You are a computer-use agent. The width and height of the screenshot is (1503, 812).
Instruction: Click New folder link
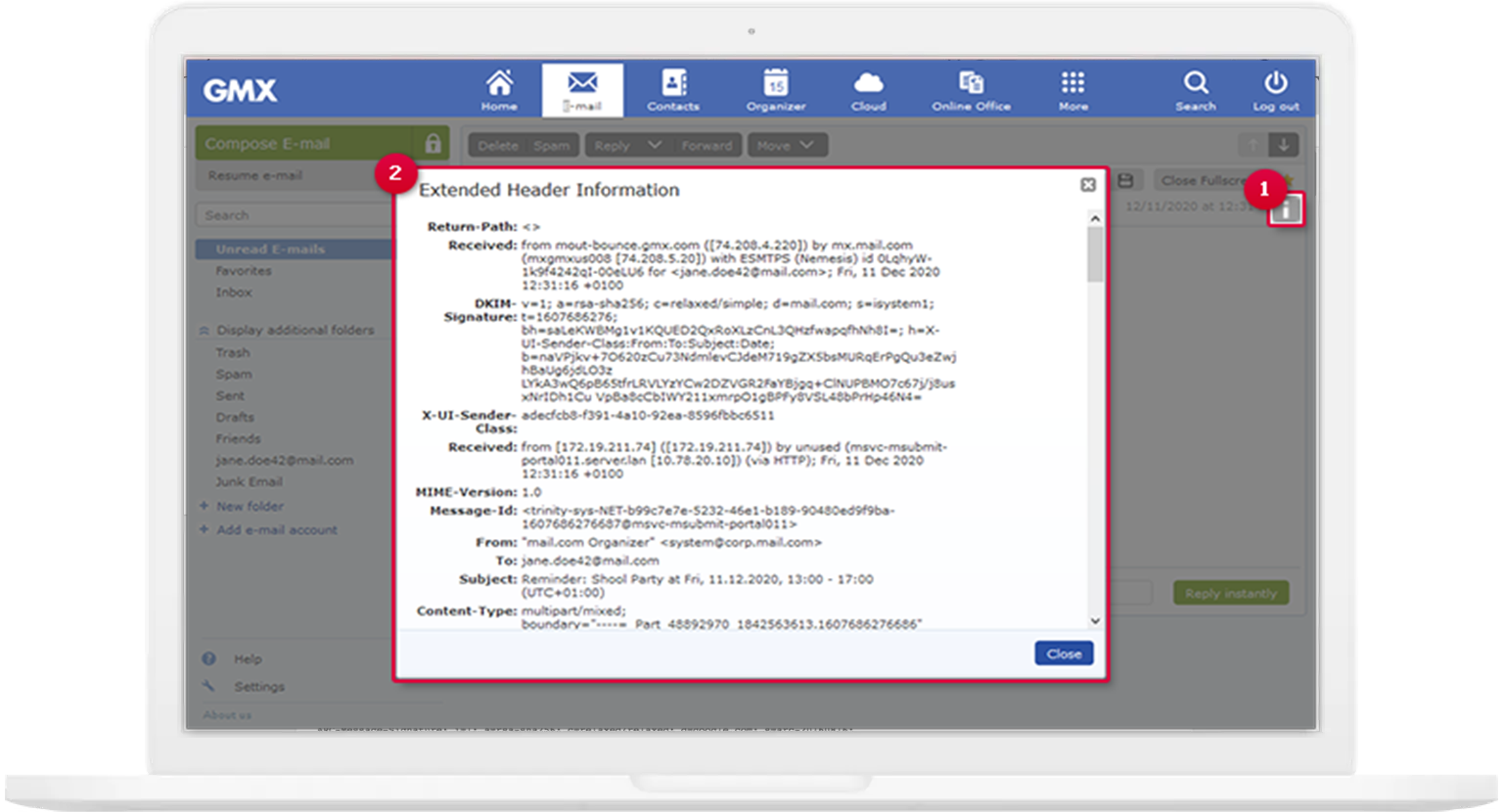tap(250, 506)
